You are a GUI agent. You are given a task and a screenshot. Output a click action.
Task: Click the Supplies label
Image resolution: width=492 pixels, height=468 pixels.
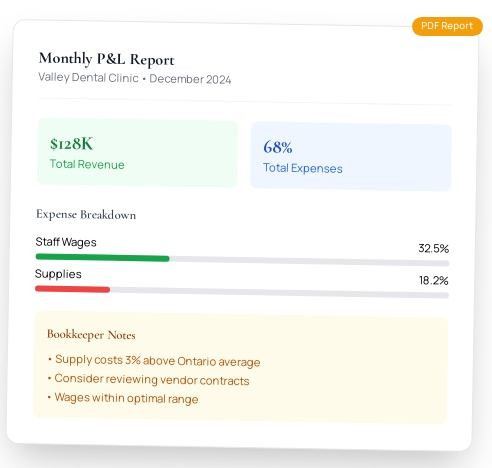pyautogui.click(x=58, y=274)
